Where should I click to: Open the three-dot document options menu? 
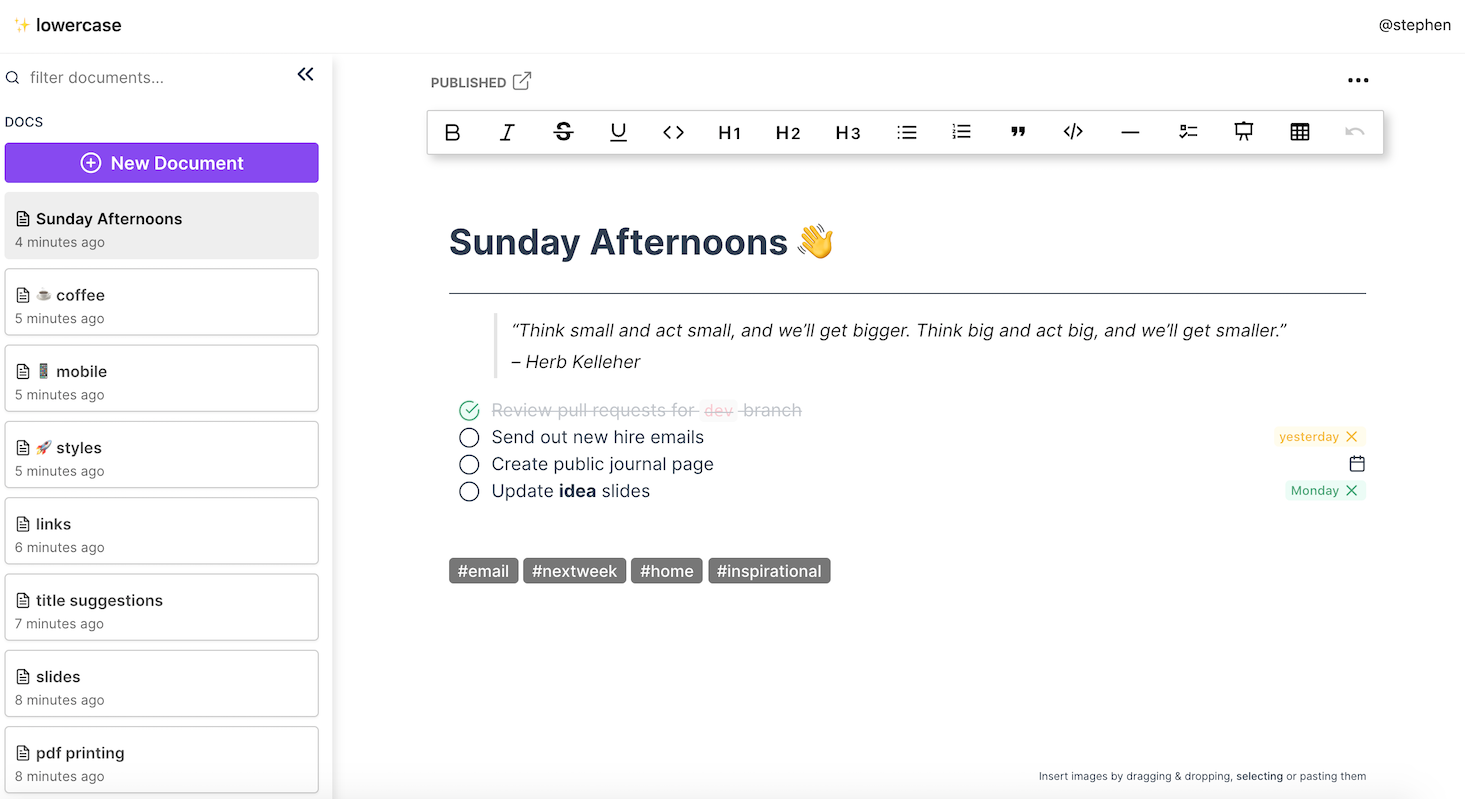(x=1357, y=81)
